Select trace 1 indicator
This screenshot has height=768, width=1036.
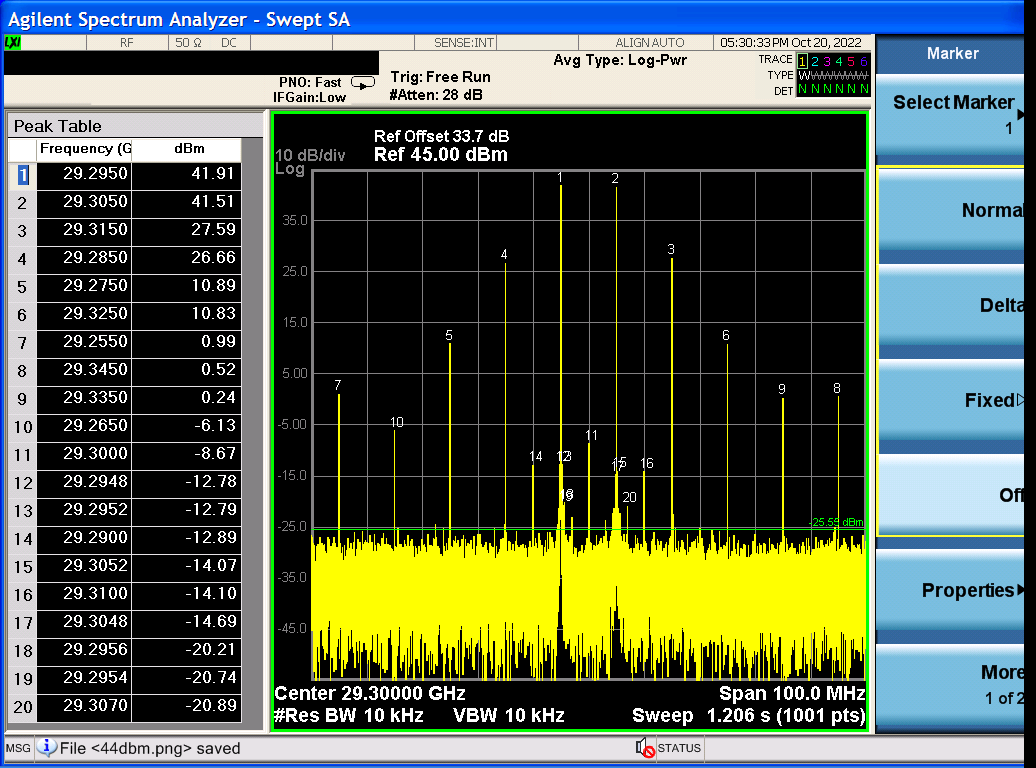pos(802,61)
